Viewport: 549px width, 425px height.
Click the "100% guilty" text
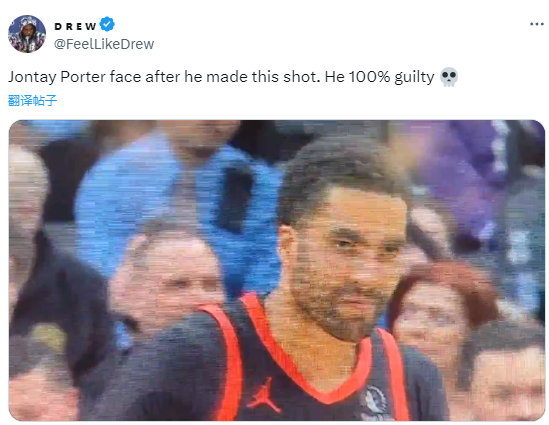(391, 77)
